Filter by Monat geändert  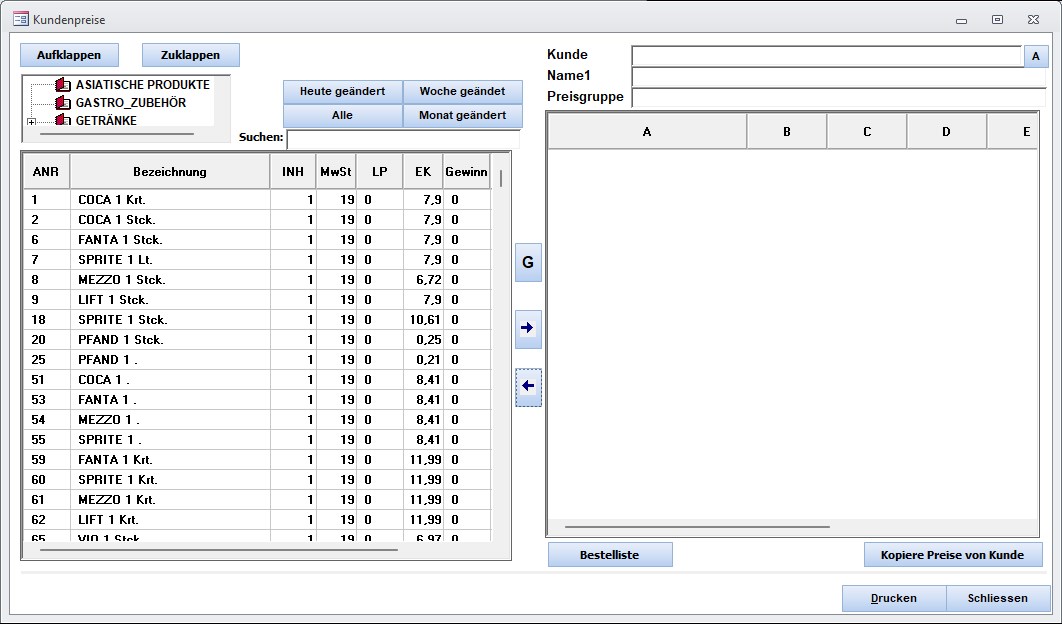(x=462, y=116)
